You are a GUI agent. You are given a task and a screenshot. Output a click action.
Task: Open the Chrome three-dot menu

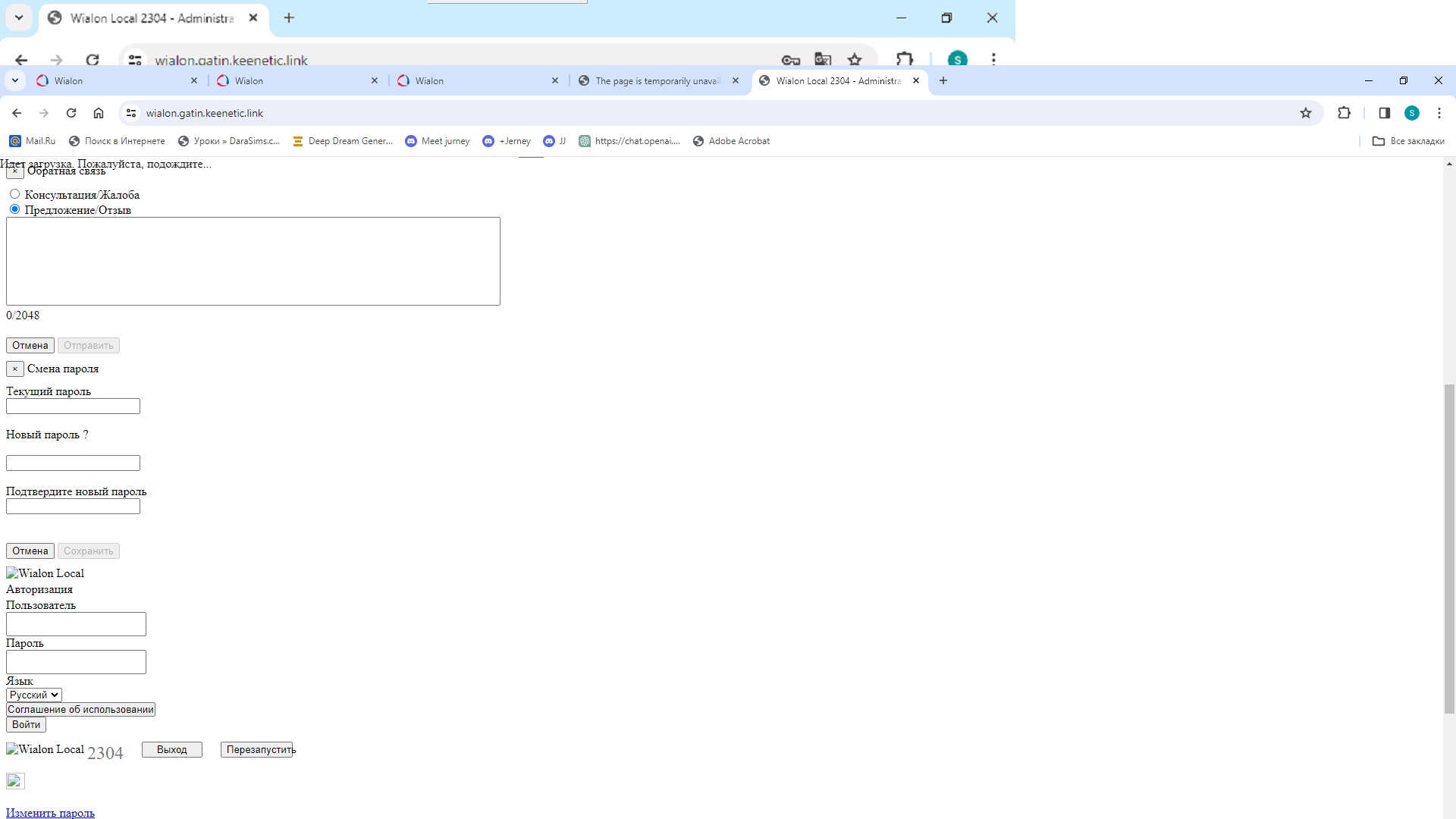coord(1439,113)
